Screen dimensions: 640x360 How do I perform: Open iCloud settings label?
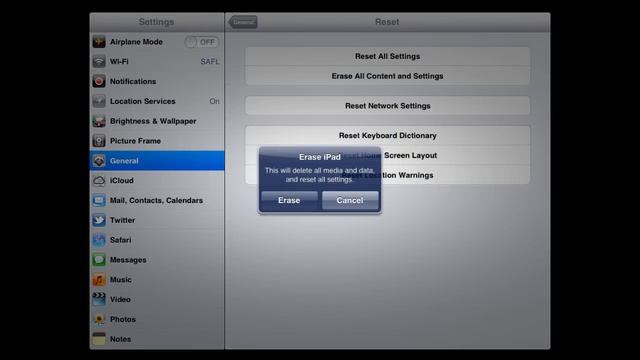click(x=122, y=180)
